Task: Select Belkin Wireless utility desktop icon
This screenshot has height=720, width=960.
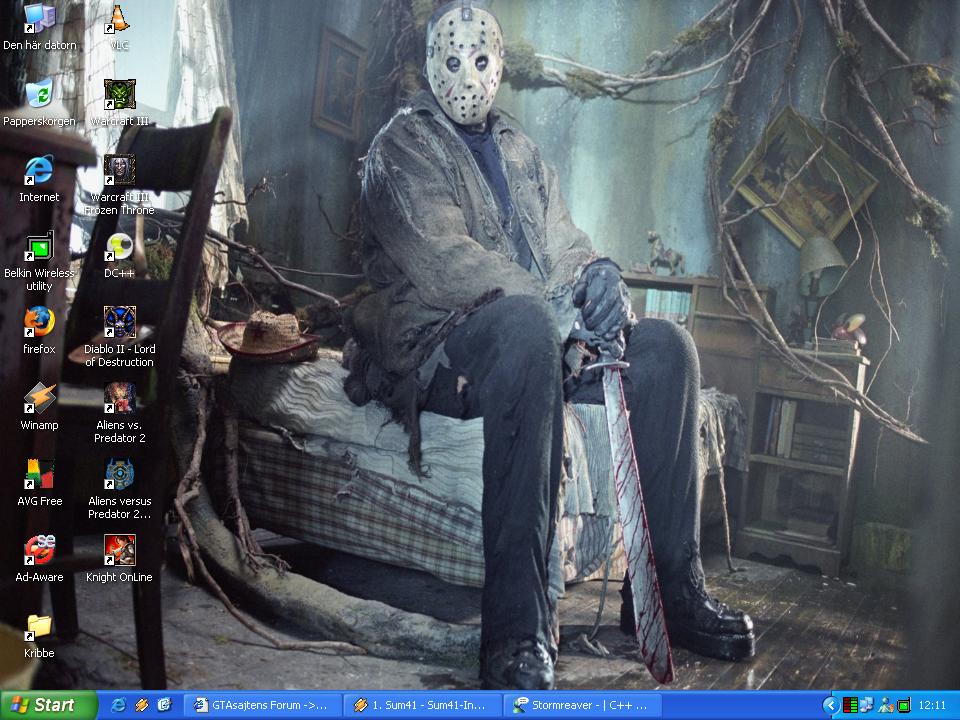Action: (x=40, y=261)
